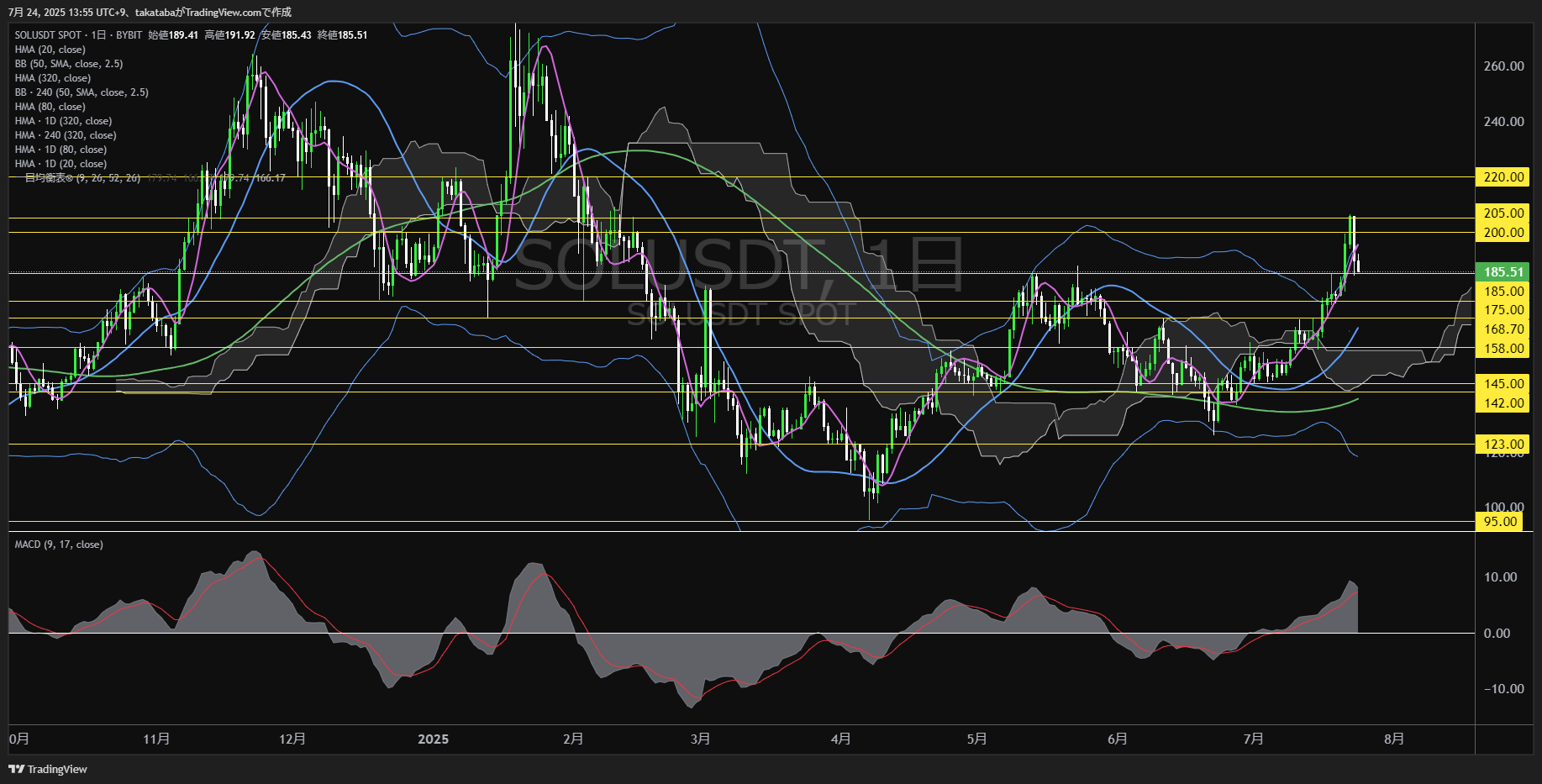
Task: Select the 一目均衡表 (9, 26, 52, 26) legend
Action: (x=82, y=178)
